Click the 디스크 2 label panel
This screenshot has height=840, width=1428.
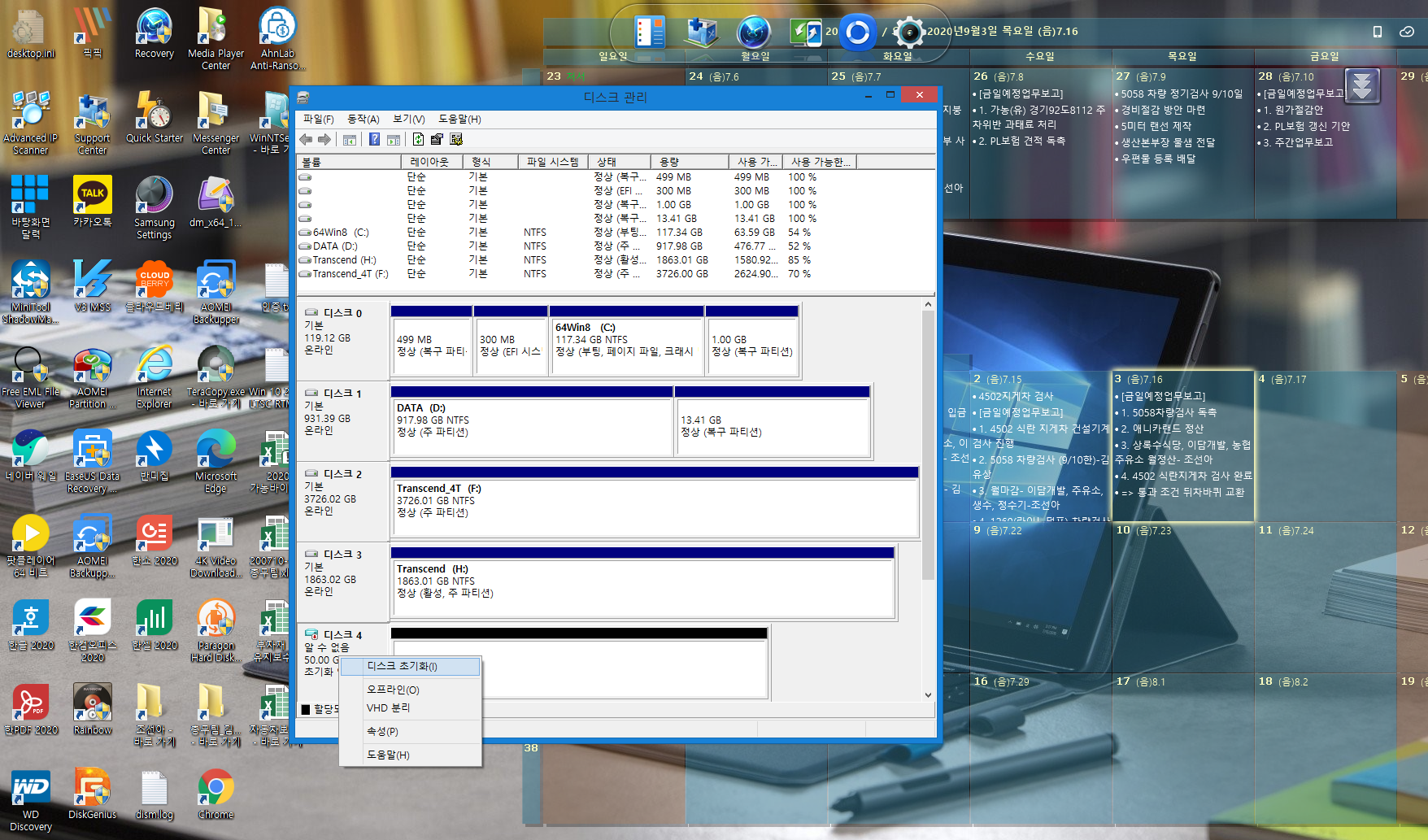(x=342, y=501)
